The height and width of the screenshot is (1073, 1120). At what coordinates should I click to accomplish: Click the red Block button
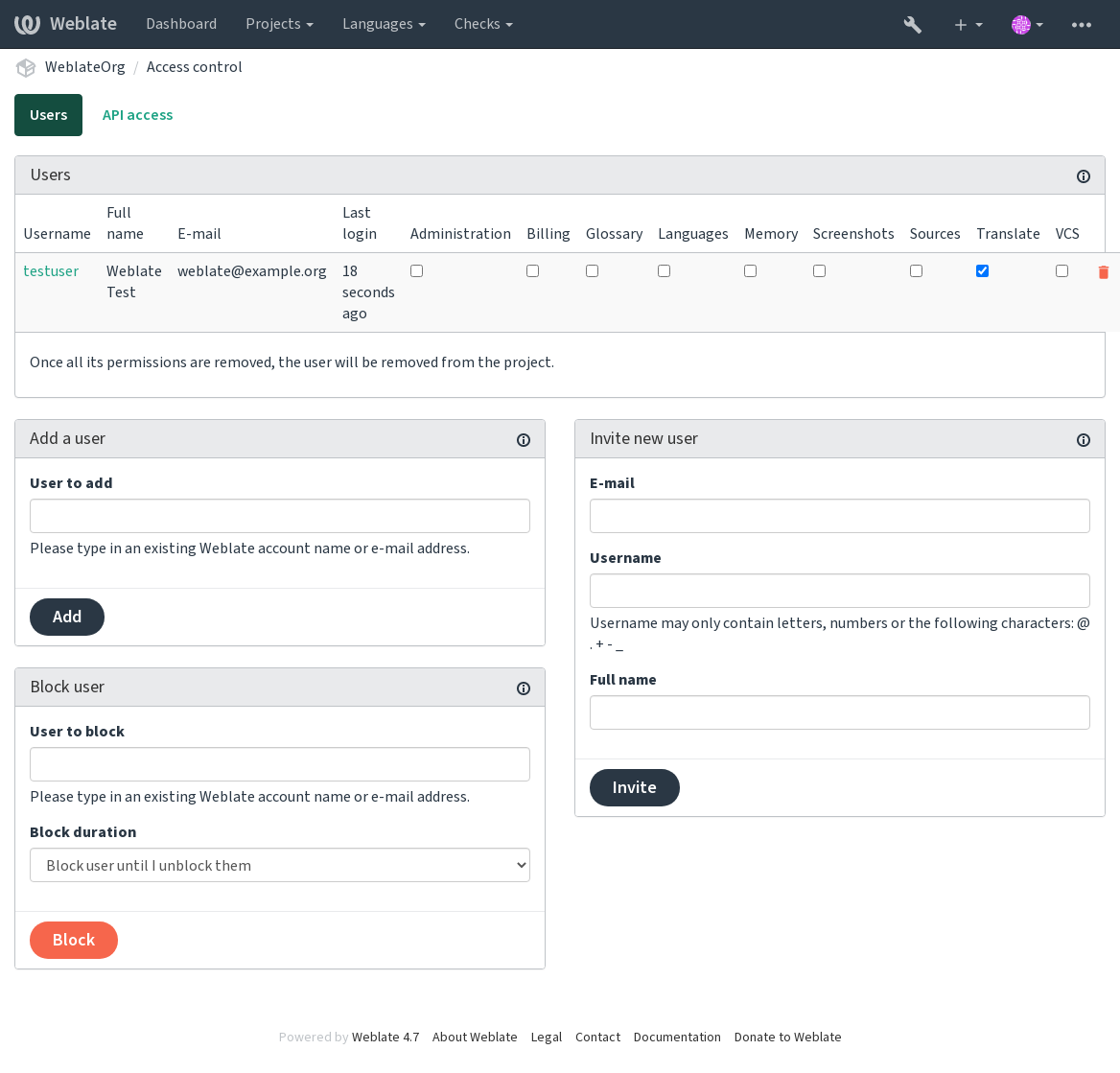click(74, 940)
